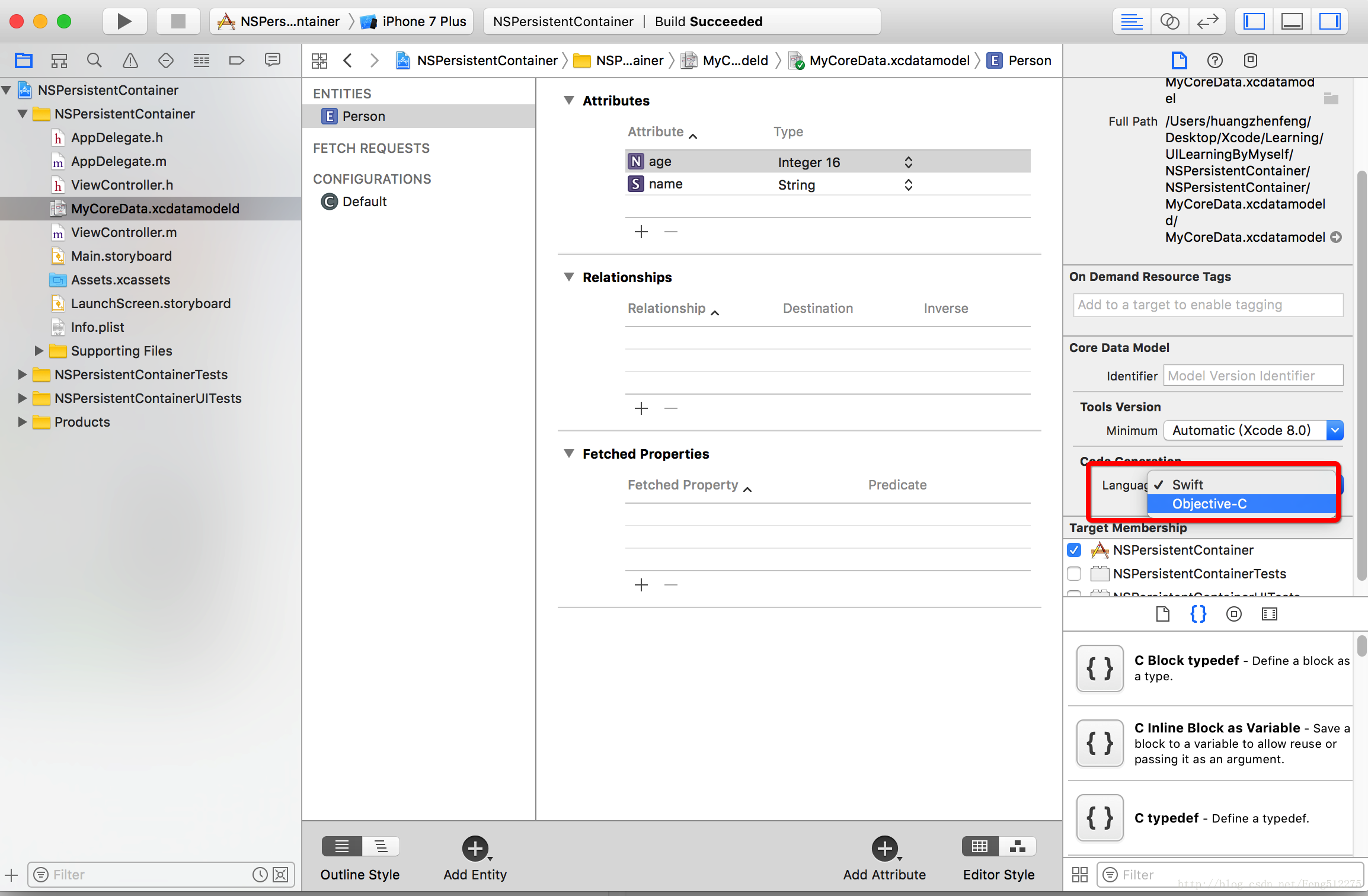
Task: Choose Objective-C in language menu
Action: coord(1209,504)
